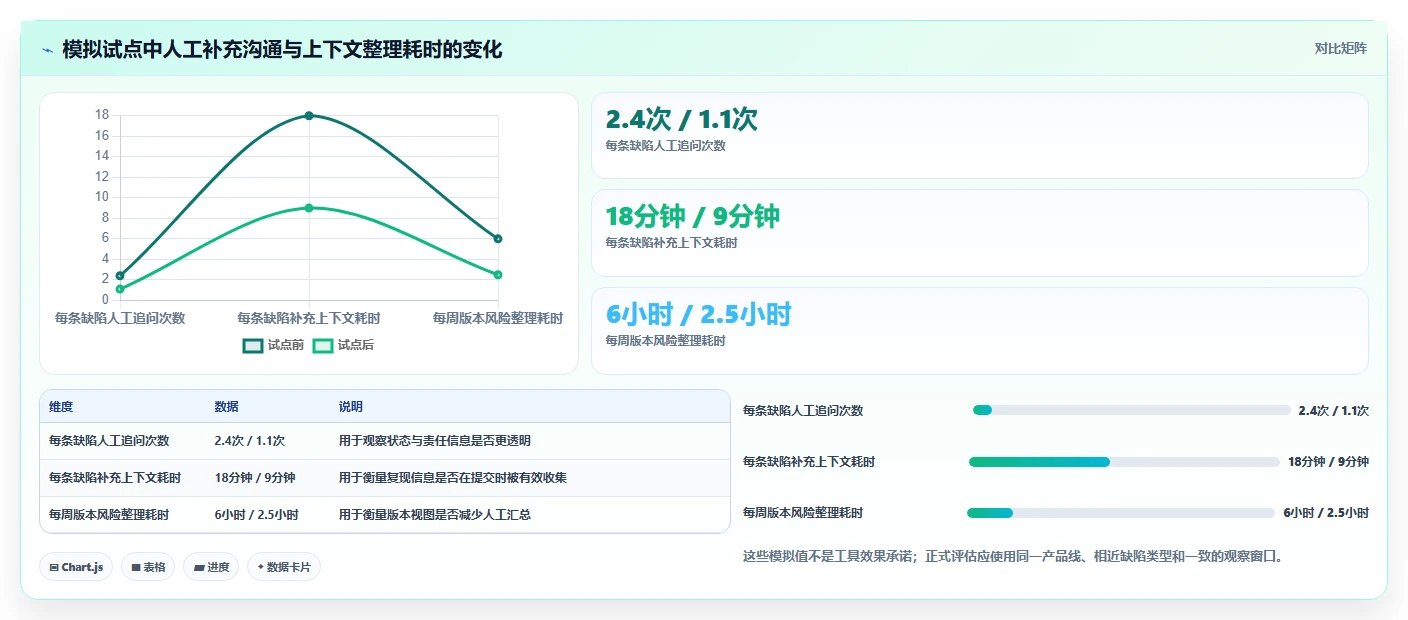Click the 维度 column header
This screenshot has width=1408, height=620.
(x=61, y=407)
